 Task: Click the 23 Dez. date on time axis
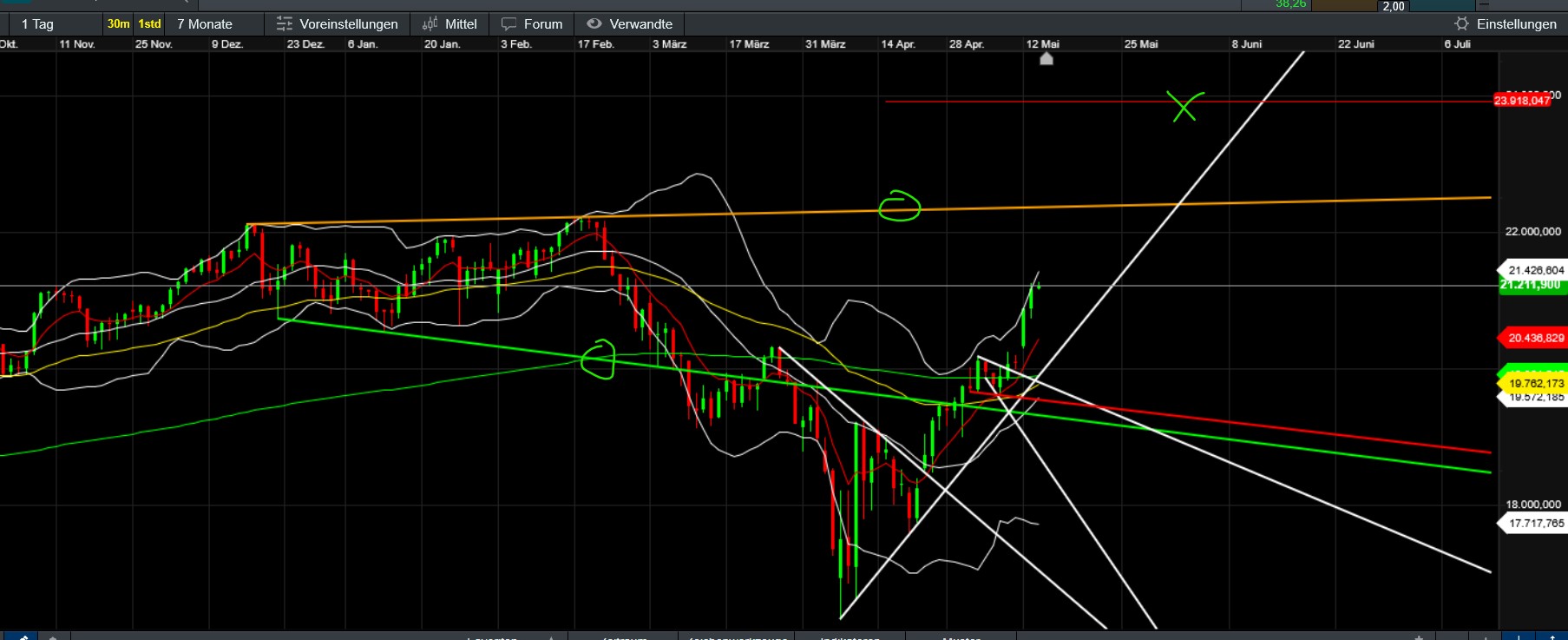305,44
